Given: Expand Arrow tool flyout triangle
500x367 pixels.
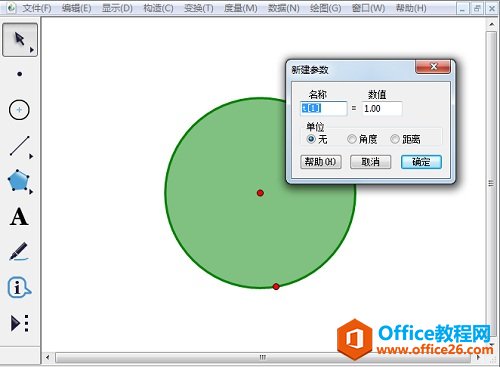Looking at the screenshot, I should [32, 50].
